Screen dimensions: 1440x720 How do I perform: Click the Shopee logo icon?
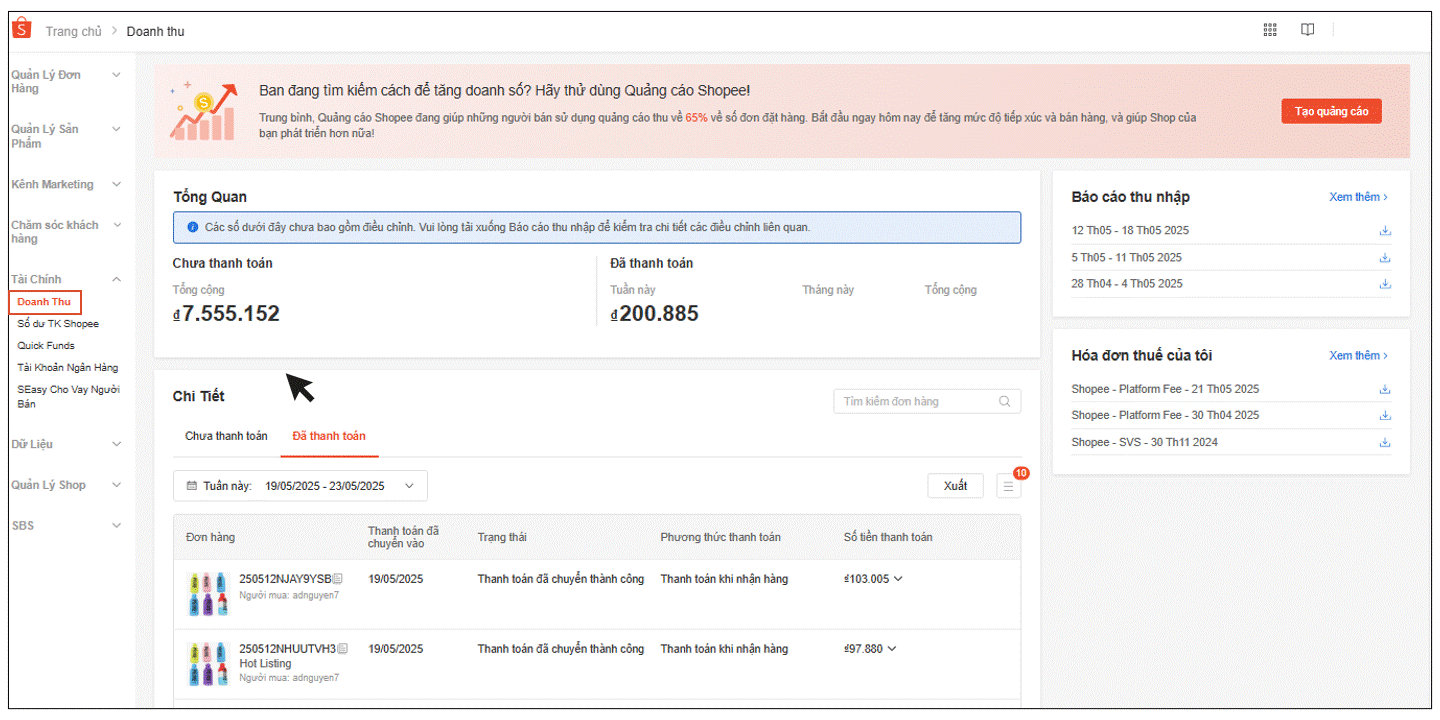point(22,30)
